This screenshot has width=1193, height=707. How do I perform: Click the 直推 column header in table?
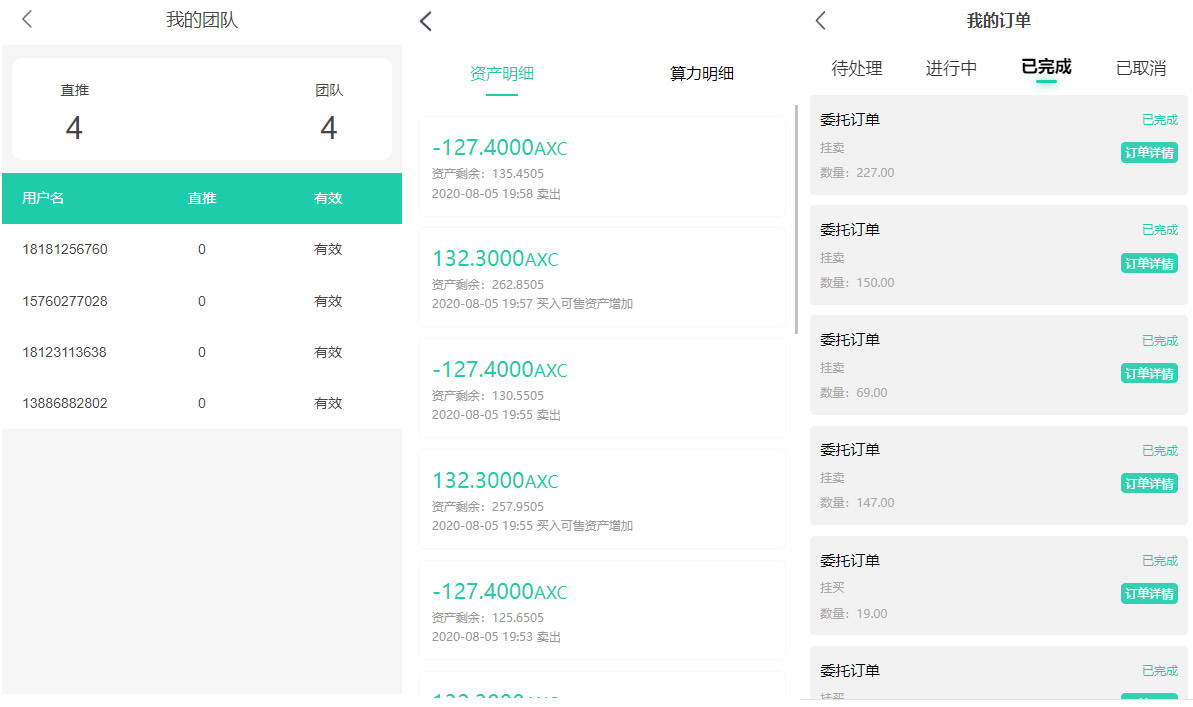[x=202, y=199]
